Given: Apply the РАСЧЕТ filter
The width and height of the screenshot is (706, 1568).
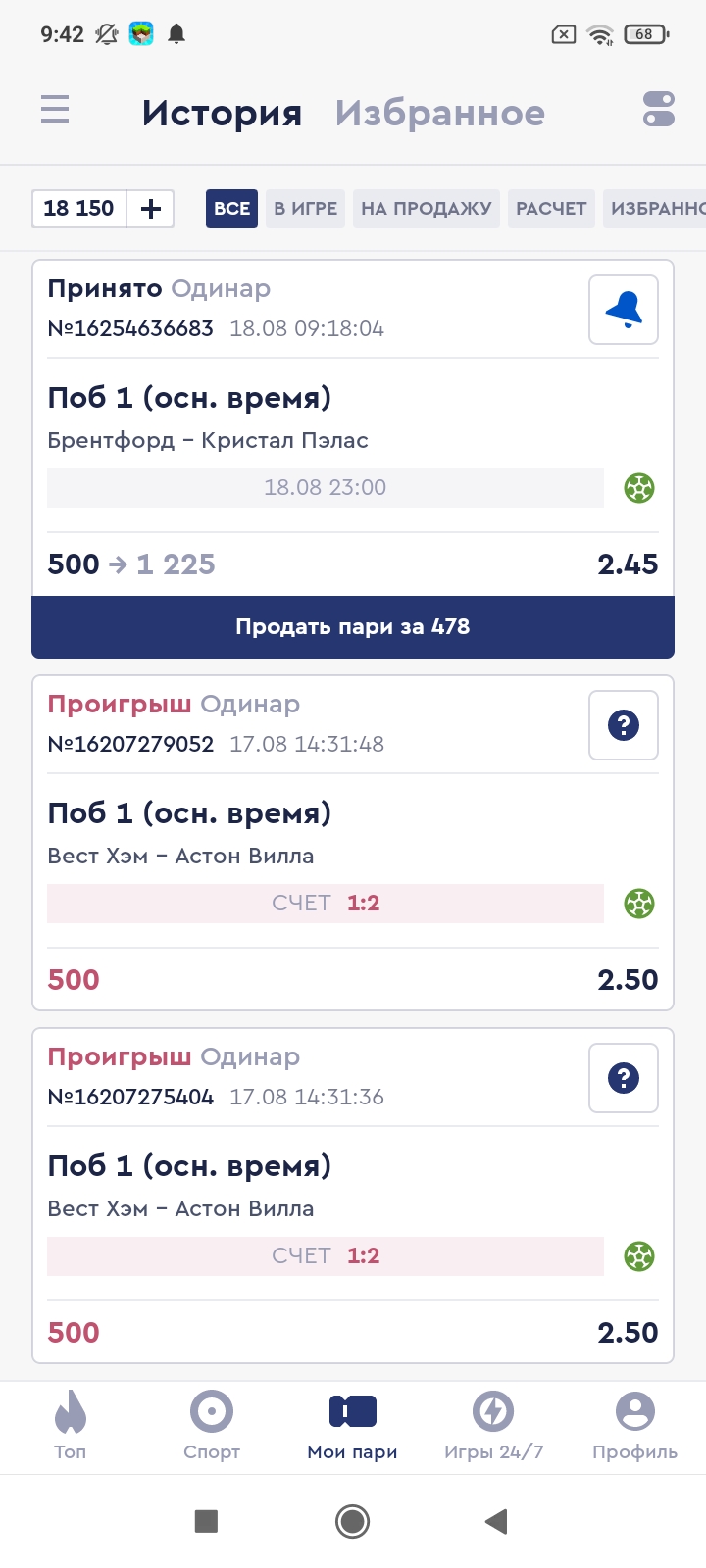Looking at the screenshot, I should click(551, 209).
